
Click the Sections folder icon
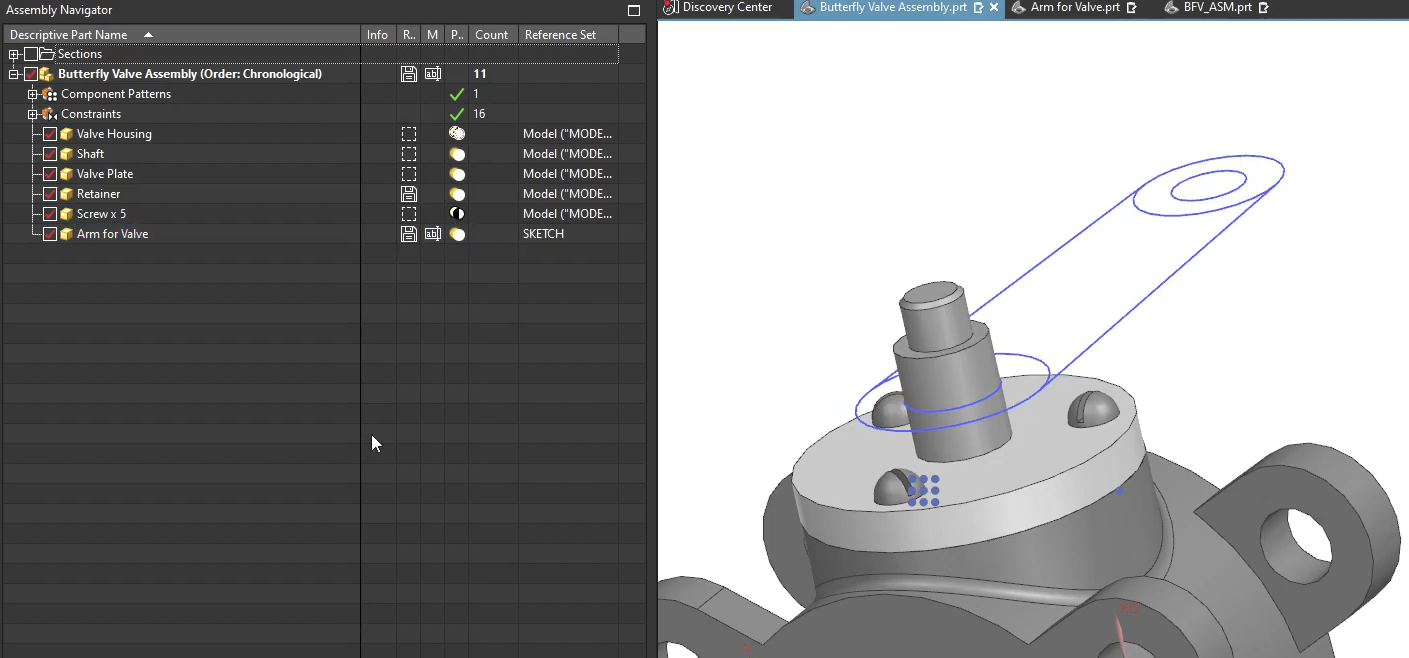click(x=47, y=54)
